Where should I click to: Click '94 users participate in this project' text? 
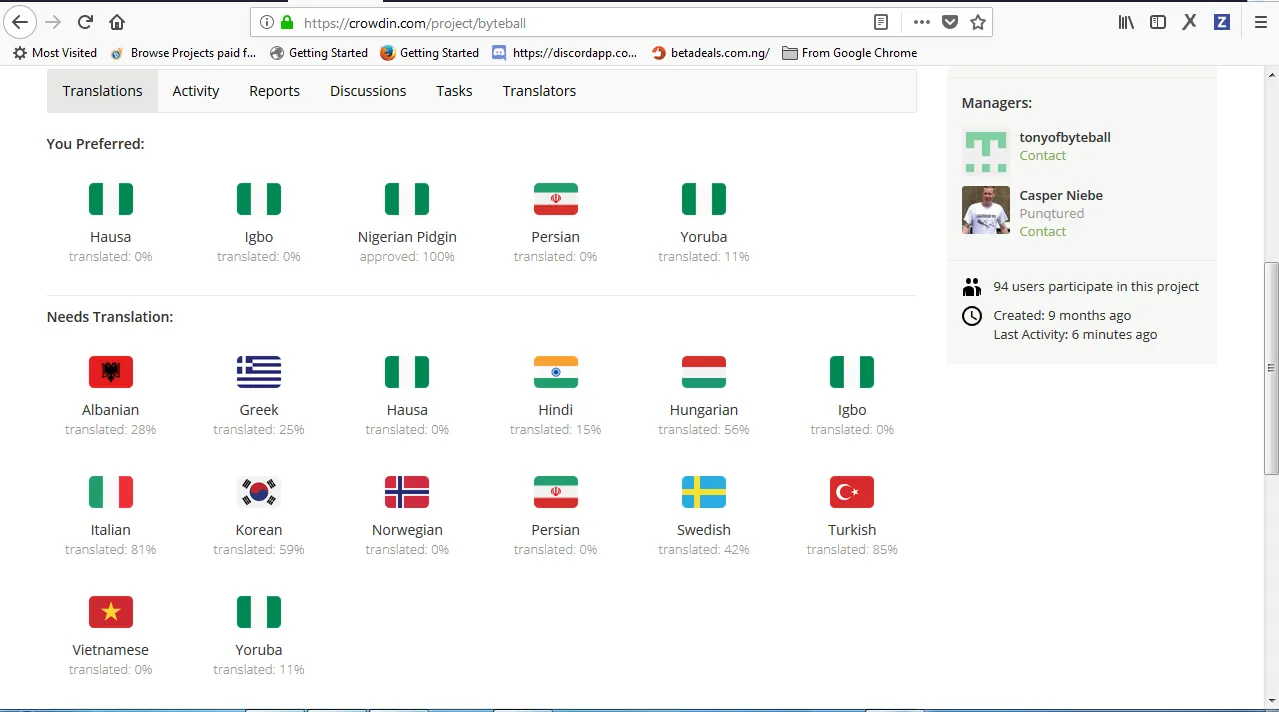tap(1096, 287)
